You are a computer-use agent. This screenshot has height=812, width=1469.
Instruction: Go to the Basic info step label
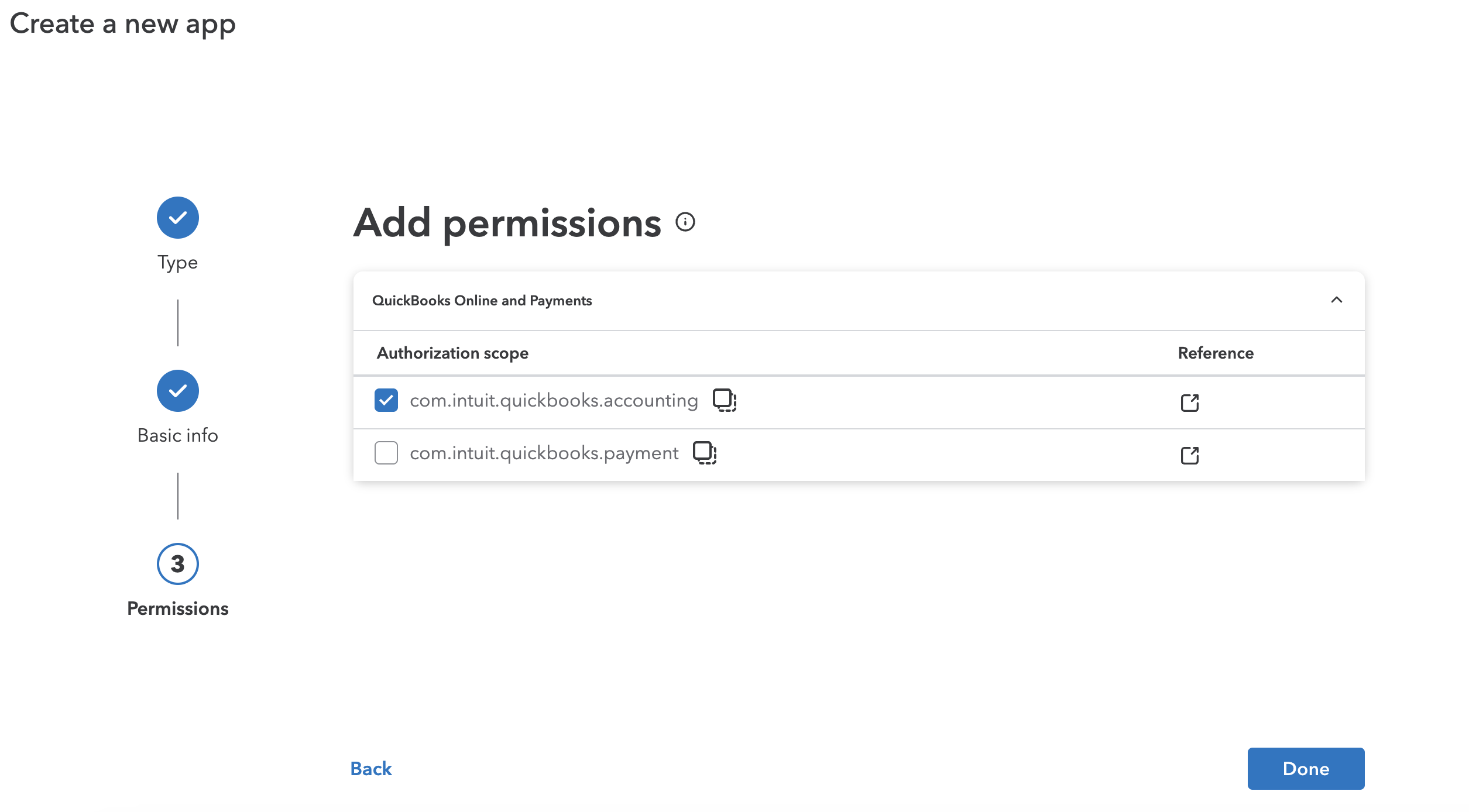pos(178,436)
